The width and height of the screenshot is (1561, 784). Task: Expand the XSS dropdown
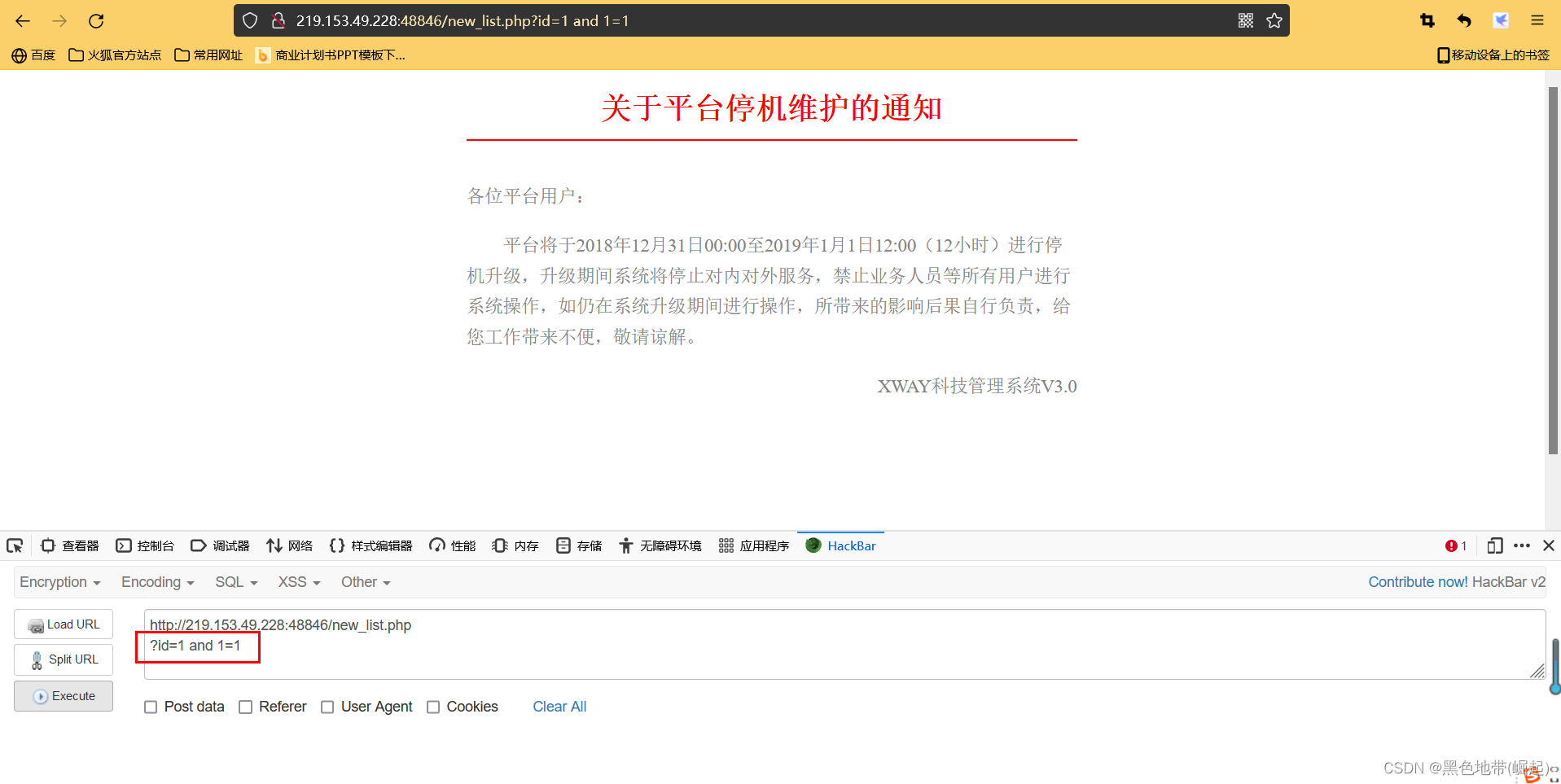tap(299, 582)
